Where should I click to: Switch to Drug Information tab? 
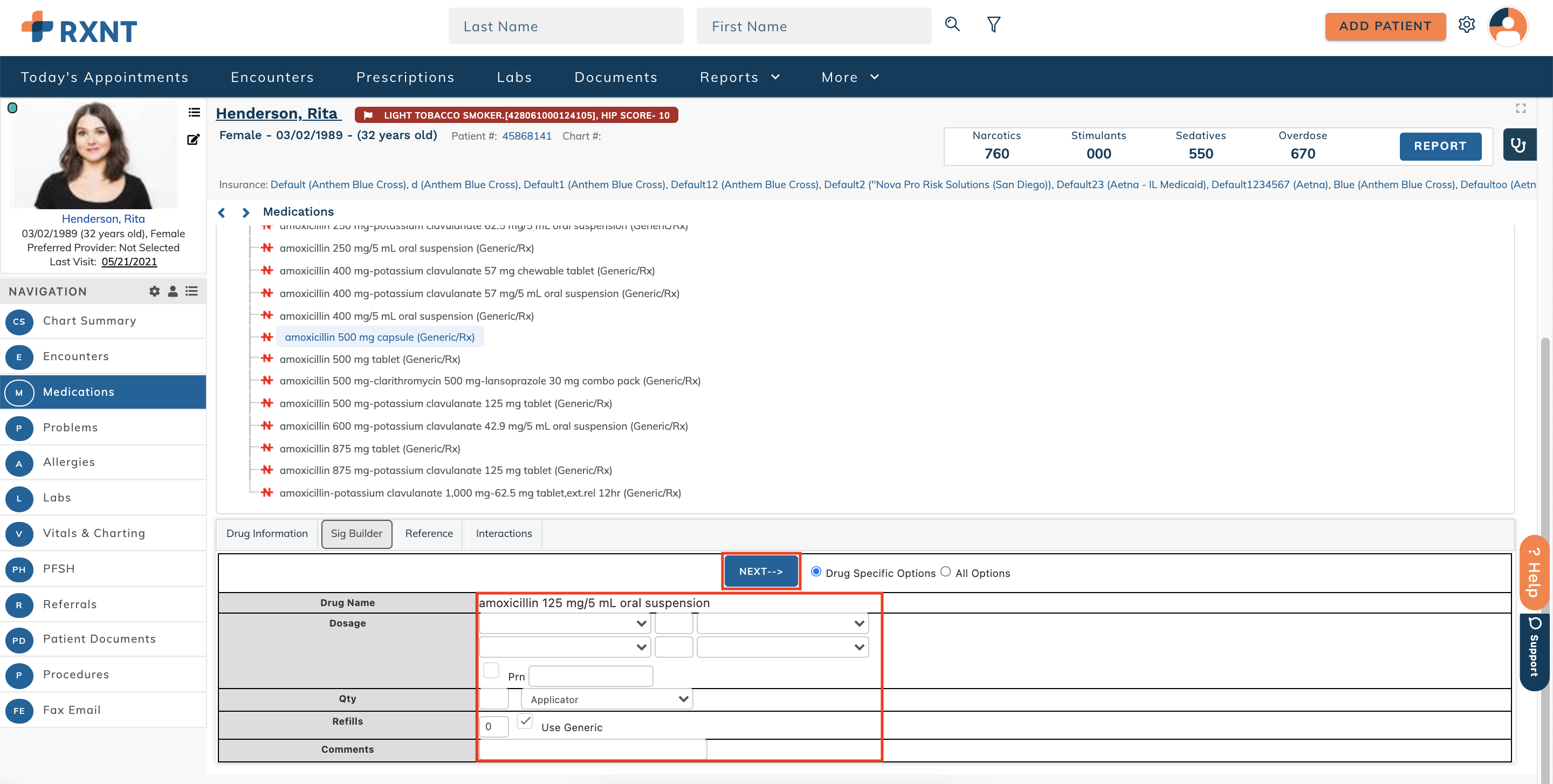(267, 533)
